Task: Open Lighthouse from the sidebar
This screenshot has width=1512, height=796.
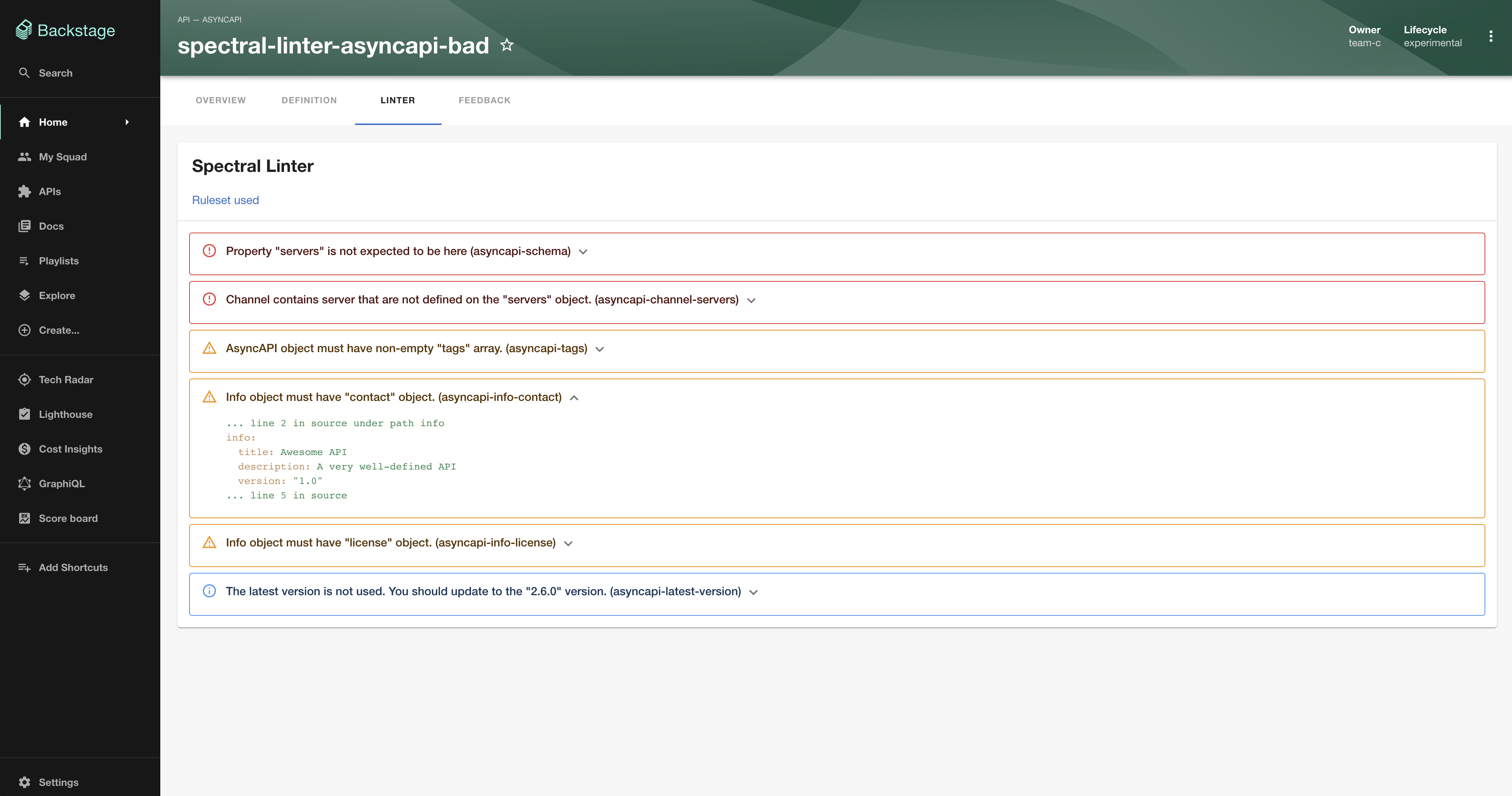Action: 65,415
